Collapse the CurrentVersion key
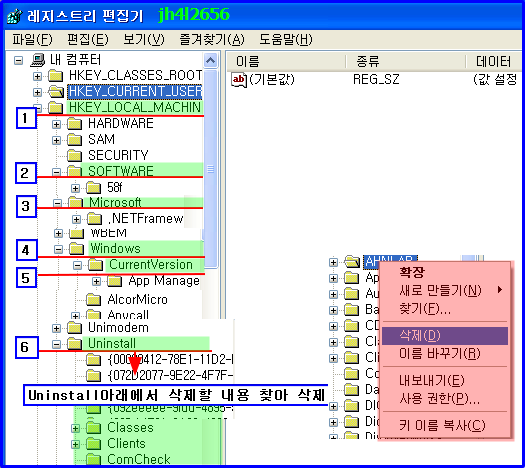Image resolution: width=525 pixels, height=468 pixels. tap(77, 265)
